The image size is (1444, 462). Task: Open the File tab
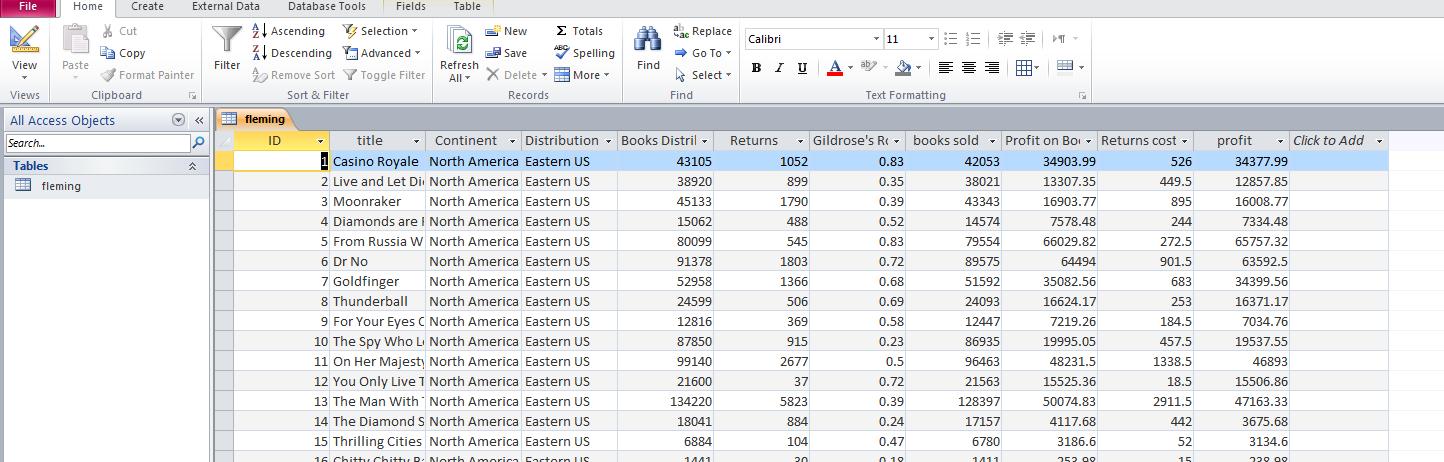(x=28, y=7)
